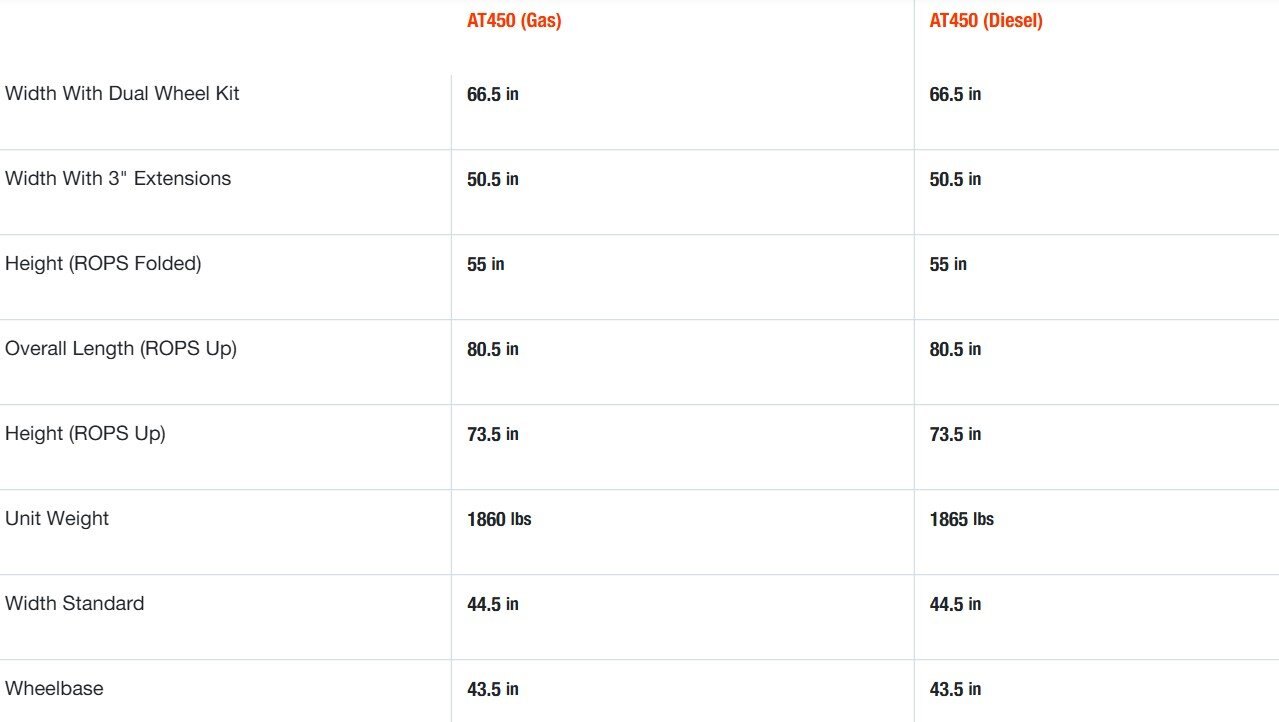1279x722 pixels.
Task: Click the Gas model's 55 in value
Action: coord(486,264)
